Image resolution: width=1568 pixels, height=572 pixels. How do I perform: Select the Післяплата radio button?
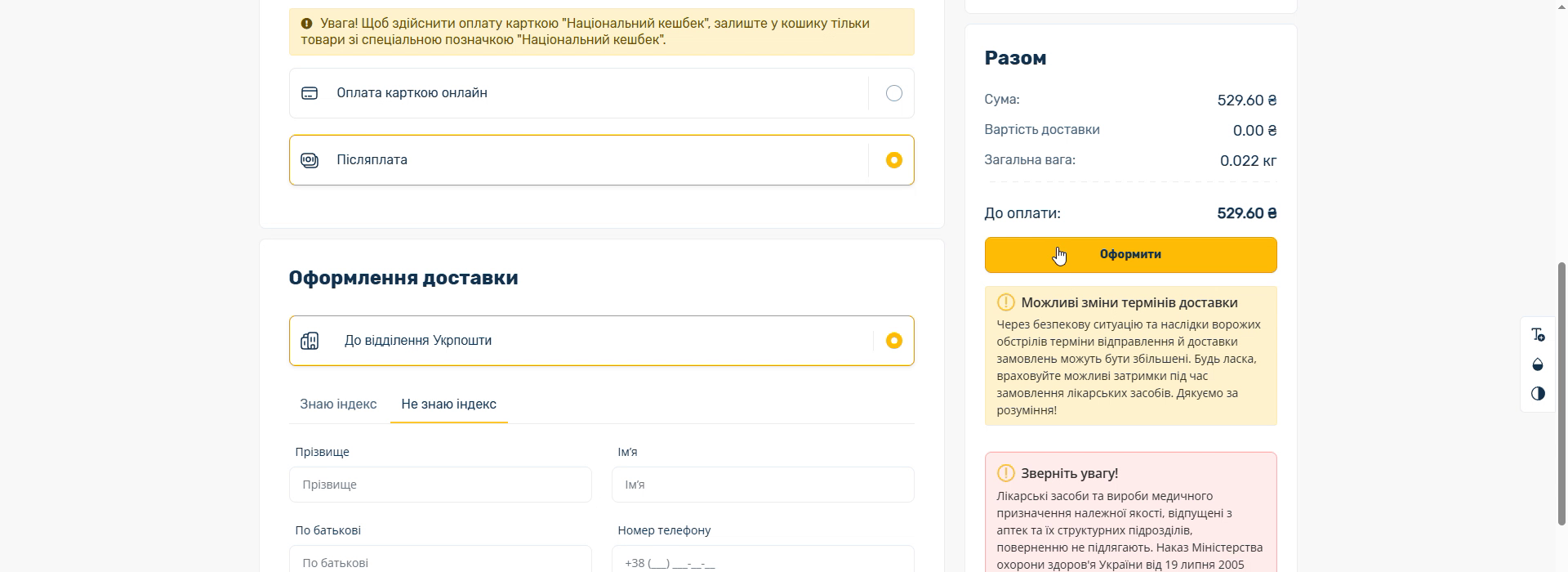(x=894, y=160)
